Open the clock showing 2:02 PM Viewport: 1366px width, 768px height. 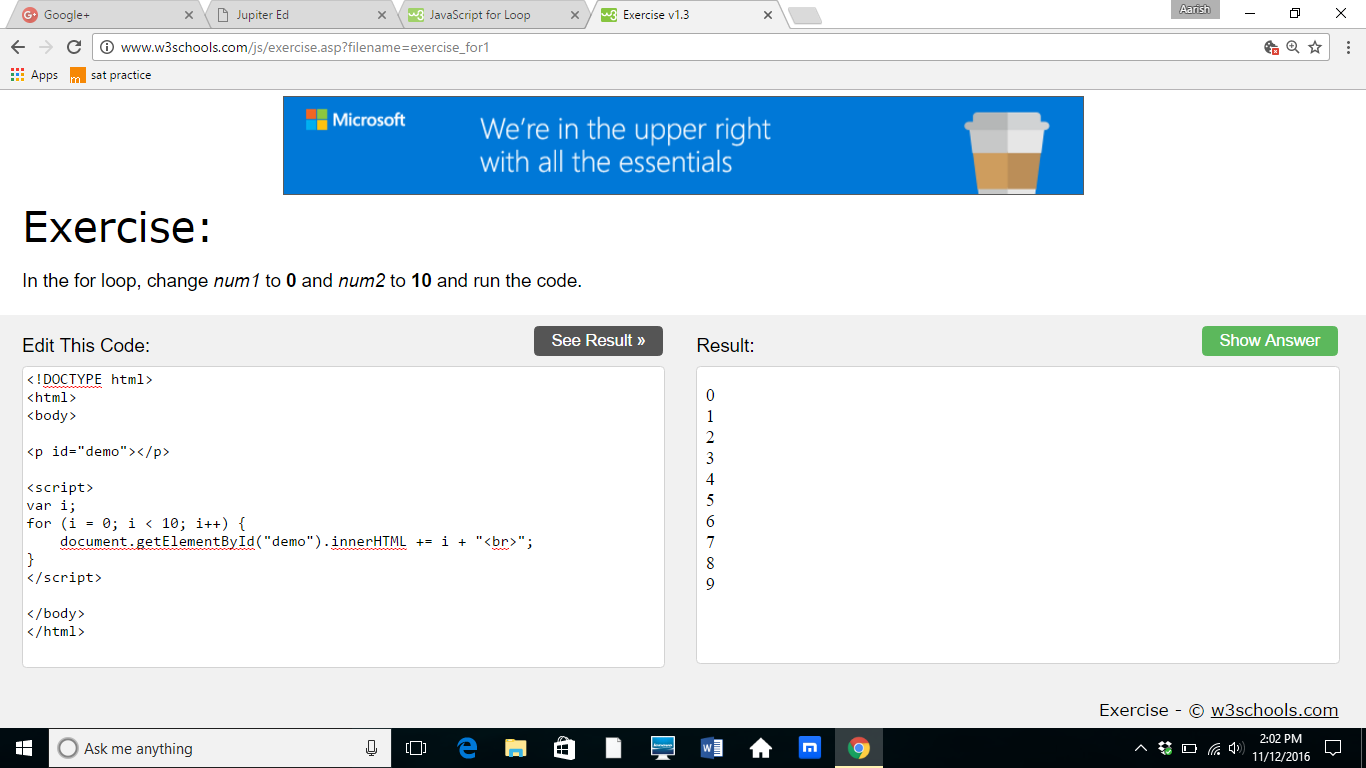[x=1280, y=748]
